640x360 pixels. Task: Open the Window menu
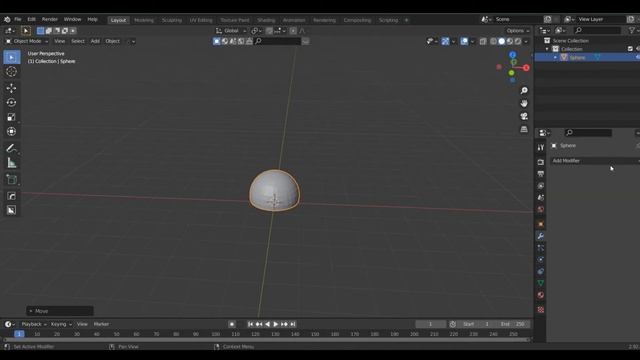click(x=72, y=19)
